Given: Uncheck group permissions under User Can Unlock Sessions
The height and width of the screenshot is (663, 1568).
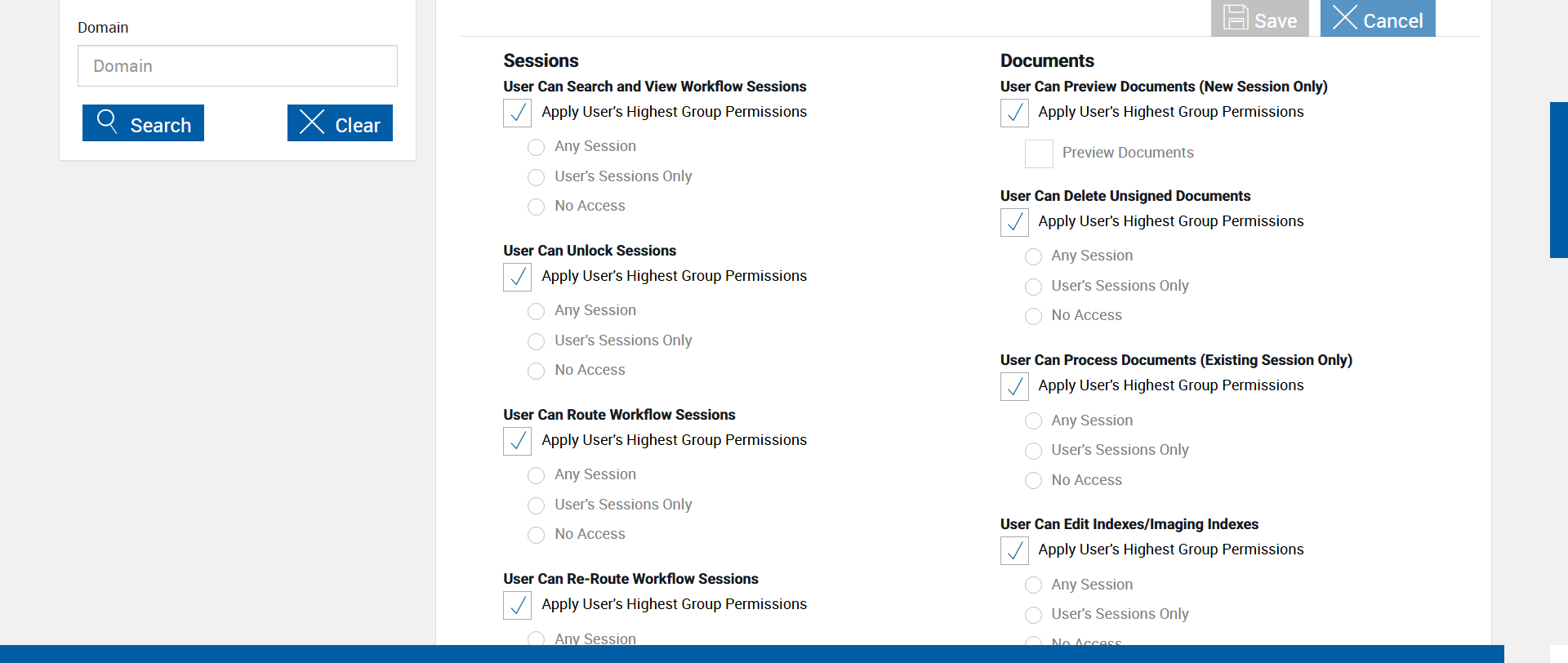Looking at the screenshot, I should [x=518, y=277].
